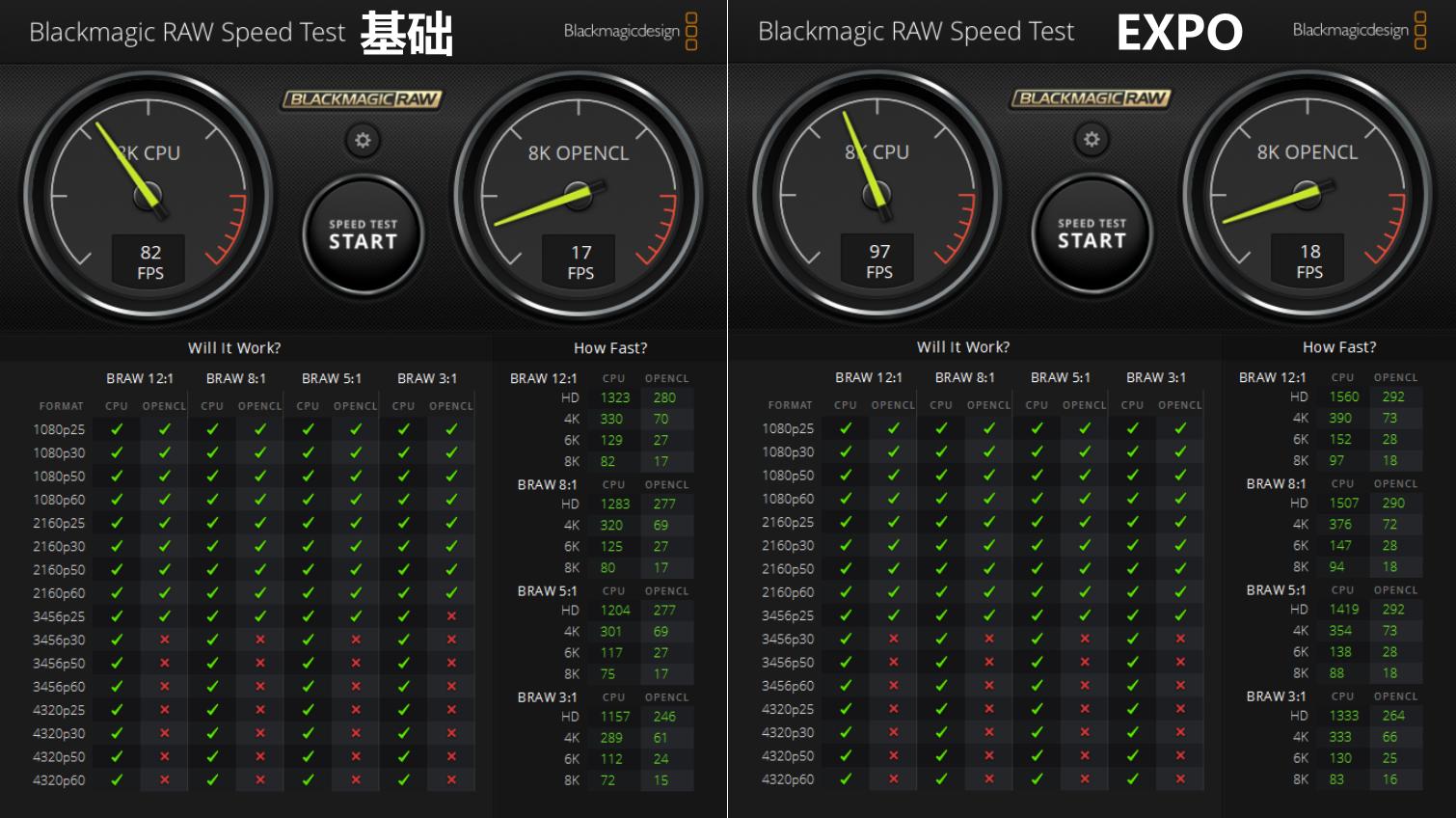The image size is (1456, 818).
Task: In 基础 window, click 3456p30 BRAW 12:1 OPENCL cross
Action: click(x=165, y=640)
